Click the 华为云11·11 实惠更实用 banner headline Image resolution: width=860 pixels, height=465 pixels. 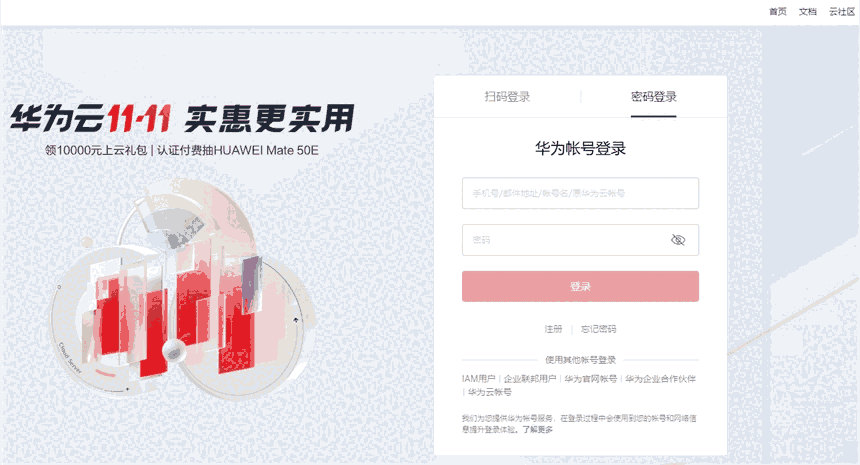(183, 118)
